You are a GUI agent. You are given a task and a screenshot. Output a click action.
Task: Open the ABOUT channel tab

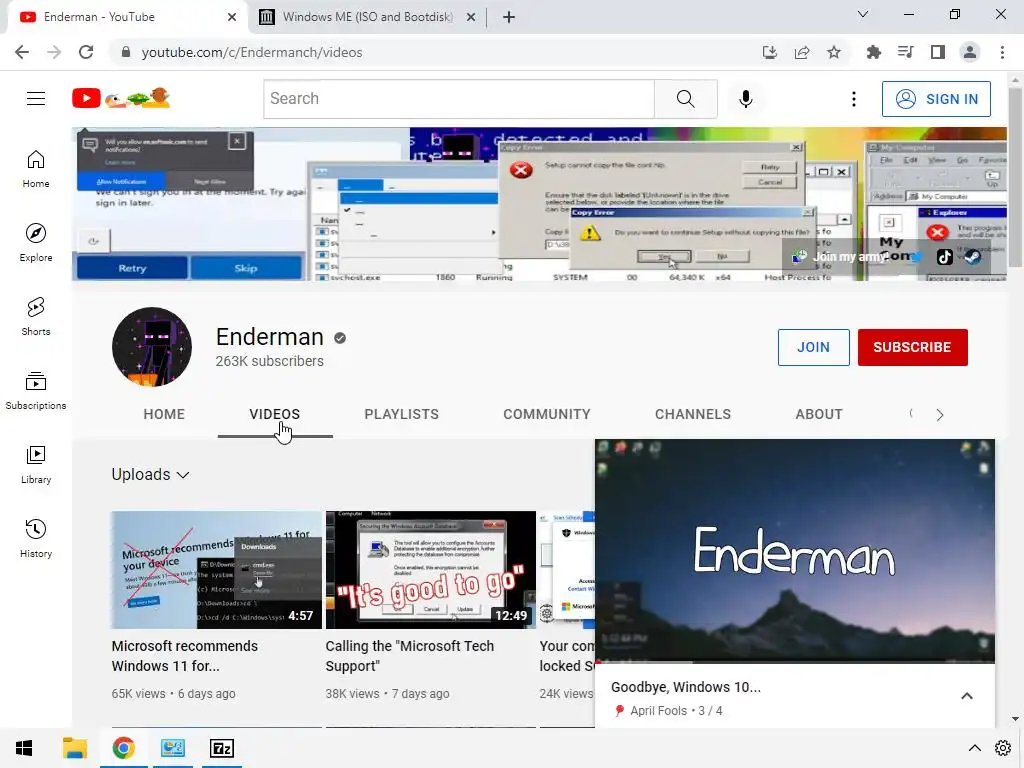point(819,414)
